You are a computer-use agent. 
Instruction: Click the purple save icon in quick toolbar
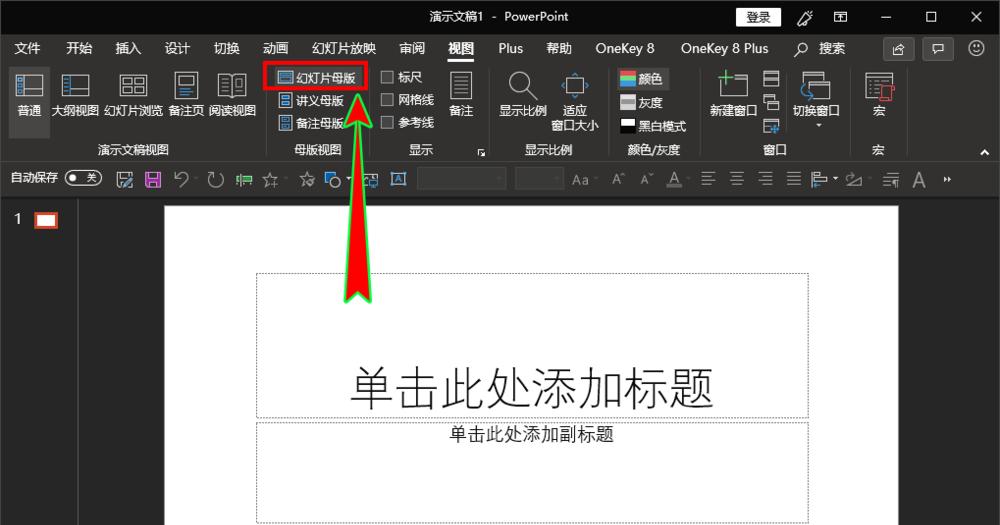[x=153, y=180]
